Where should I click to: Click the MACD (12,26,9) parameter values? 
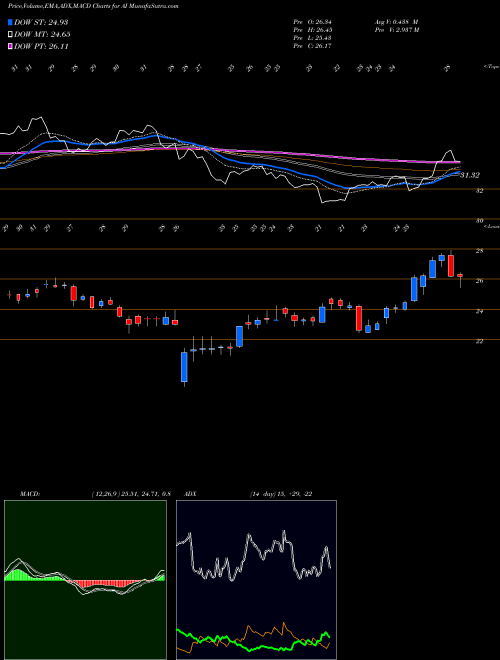click(x=130, y=494)
